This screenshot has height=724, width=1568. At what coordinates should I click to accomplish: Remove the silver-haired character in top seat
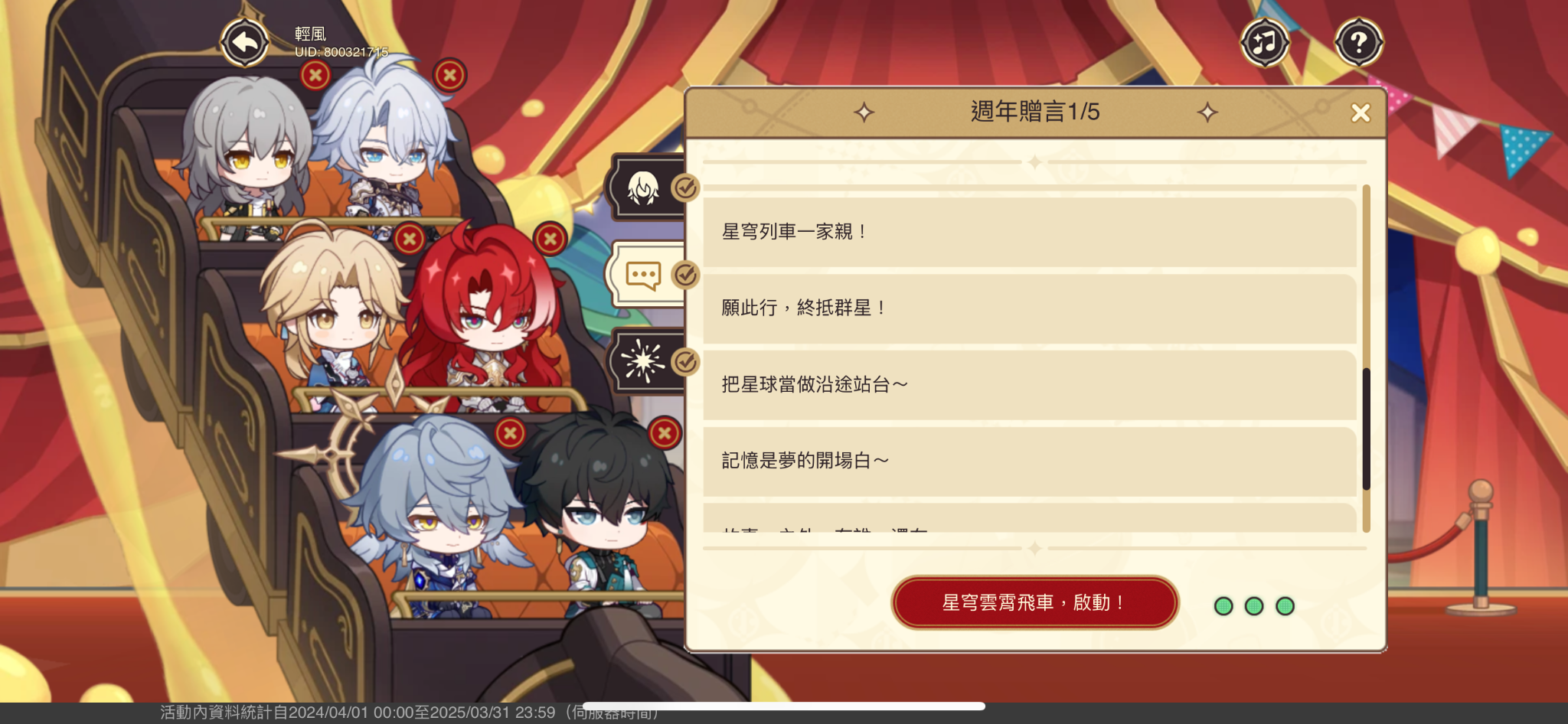click(450, 75)
